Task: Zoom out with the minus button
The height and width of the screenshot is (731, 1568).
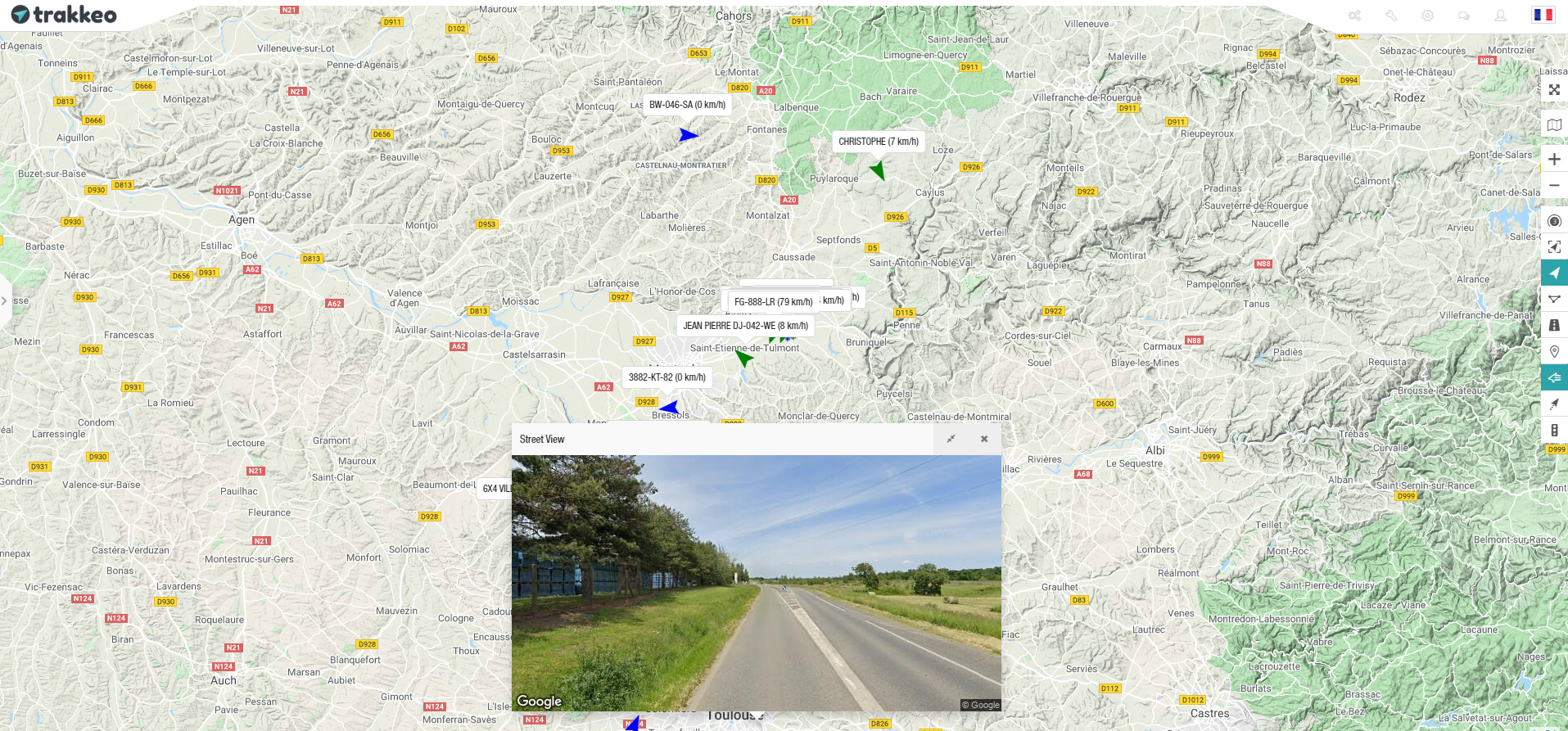Action: 1554,186
